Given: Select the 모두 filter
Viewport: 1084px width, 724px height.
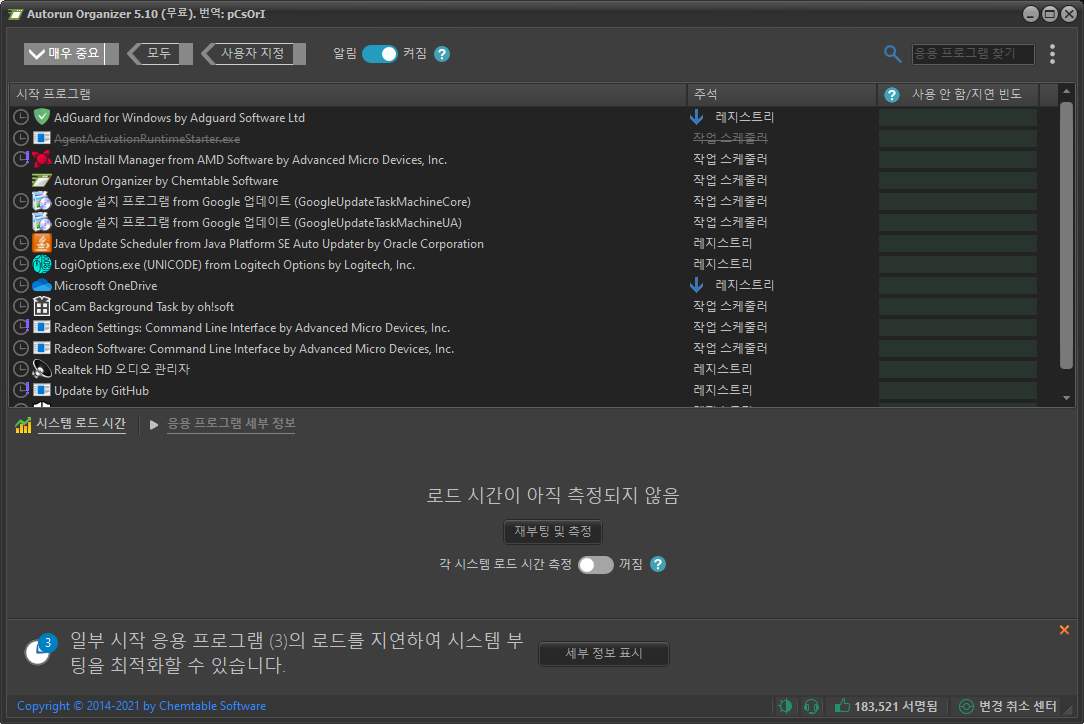Looking at the screenshot, I should (x=160, y=53).
